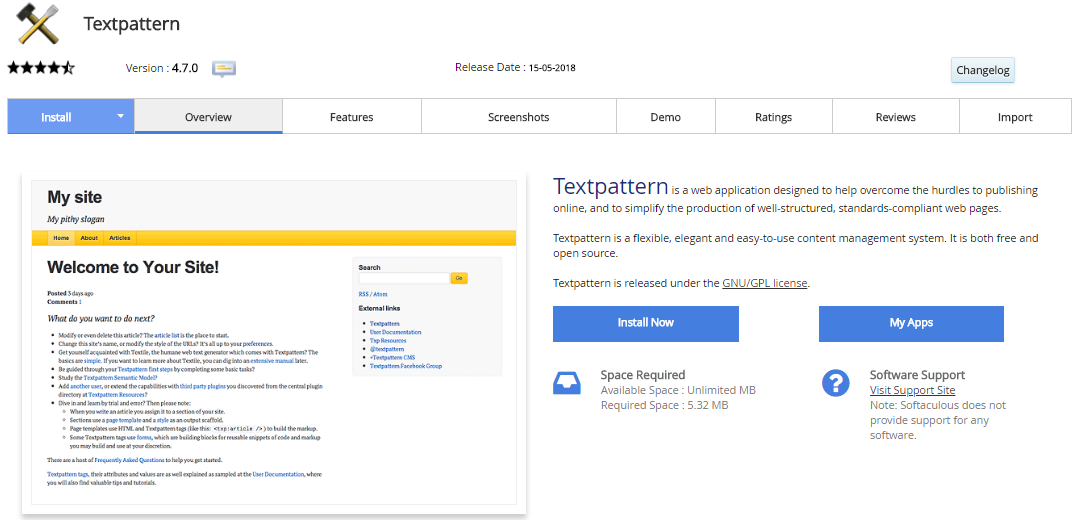
Task: Click the Required Space 5.32 MB text
Action: click(x=664, y=405)
